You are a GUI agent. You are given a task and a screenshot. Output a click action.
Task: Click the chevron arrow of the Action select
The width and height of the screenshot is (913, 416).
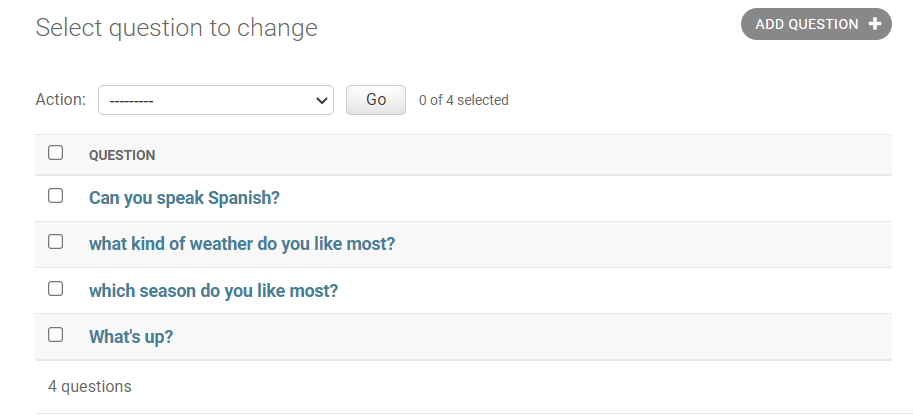pos(322,100)
